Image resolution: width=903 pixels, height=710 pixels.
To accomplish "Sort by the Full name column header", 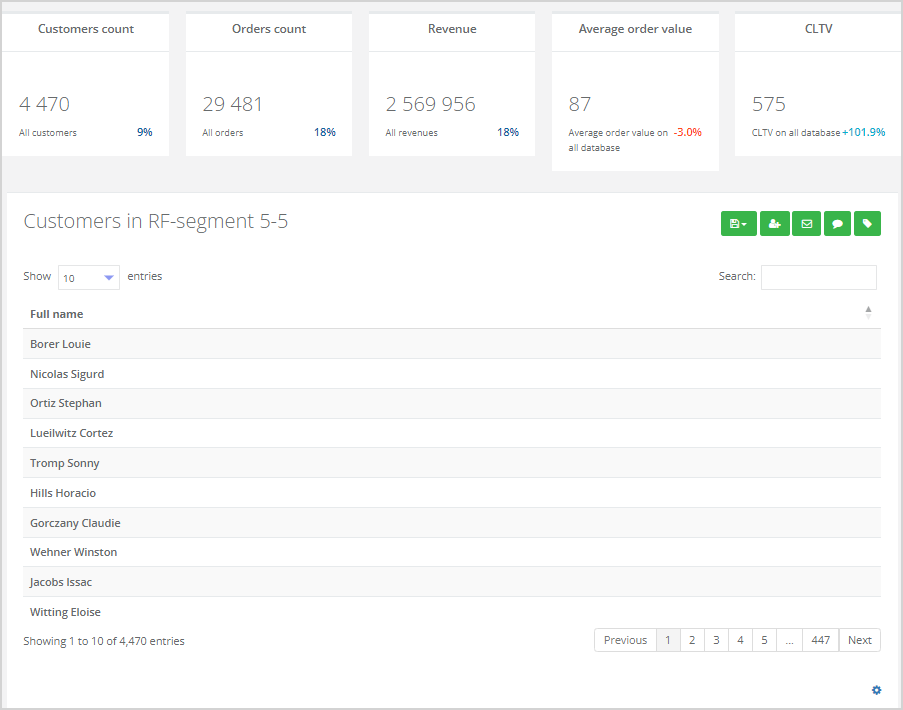I will coord(57,314).
